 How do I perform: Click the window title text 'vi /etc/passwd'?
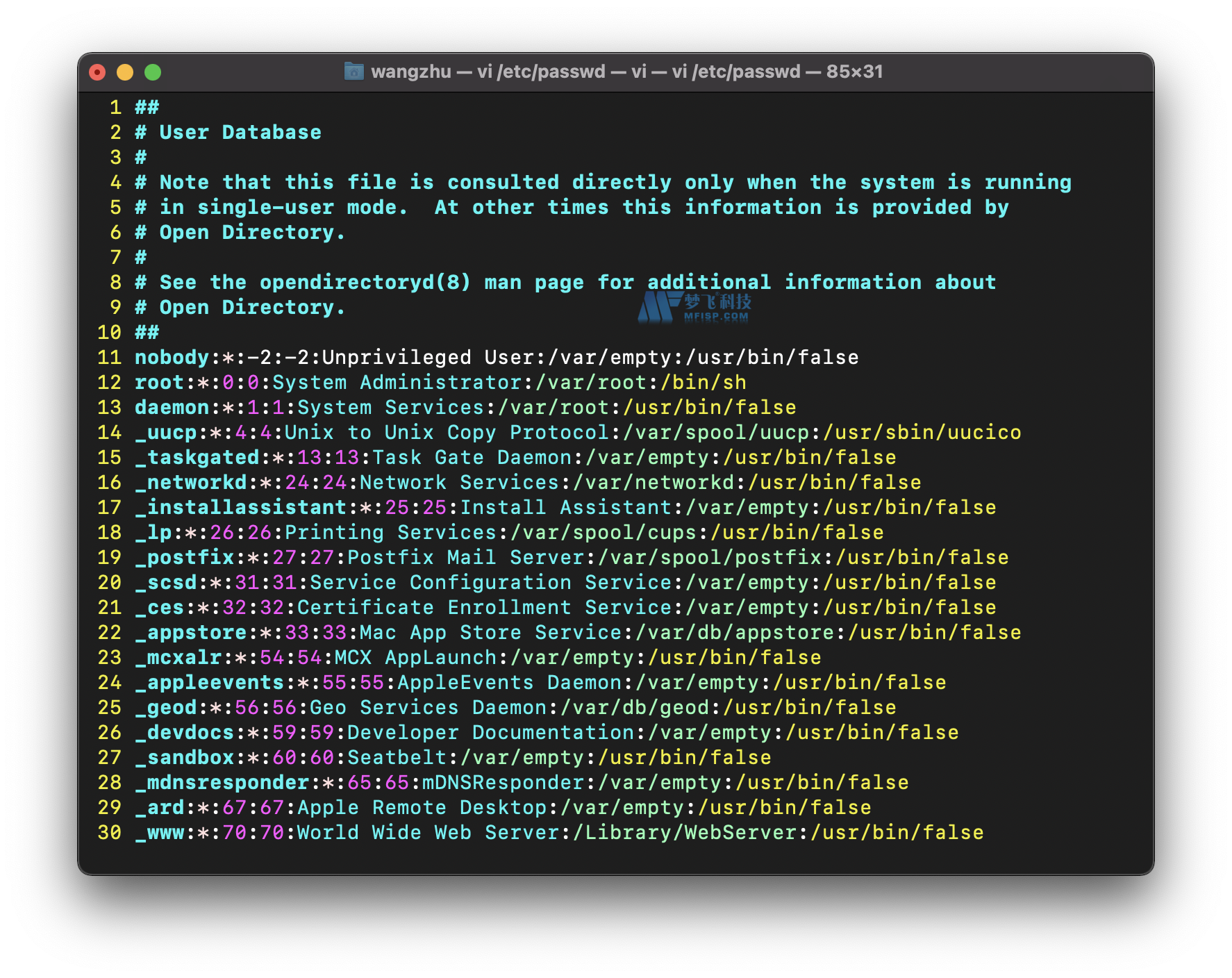click(x=541, y=72)
